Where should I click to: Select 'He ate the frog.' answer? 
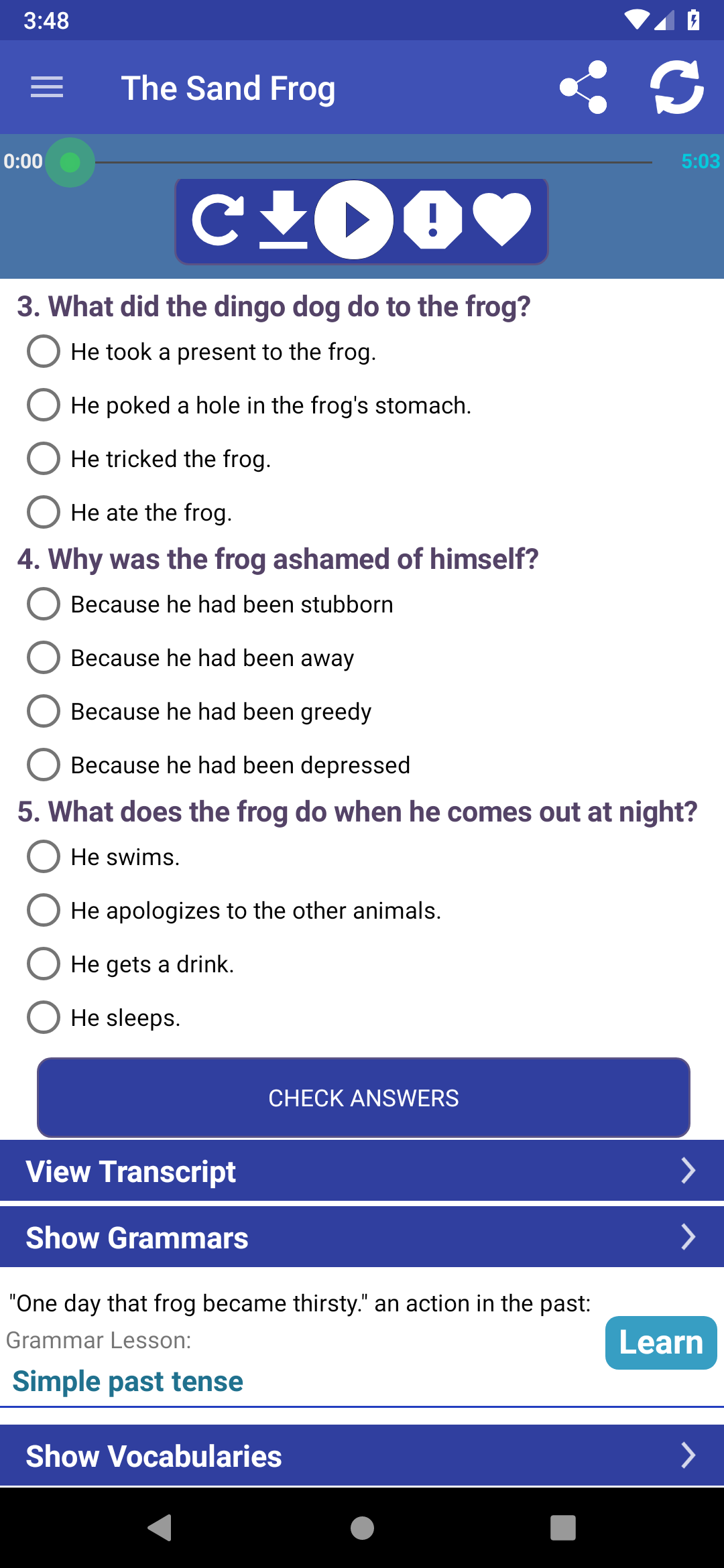[130, 513]
